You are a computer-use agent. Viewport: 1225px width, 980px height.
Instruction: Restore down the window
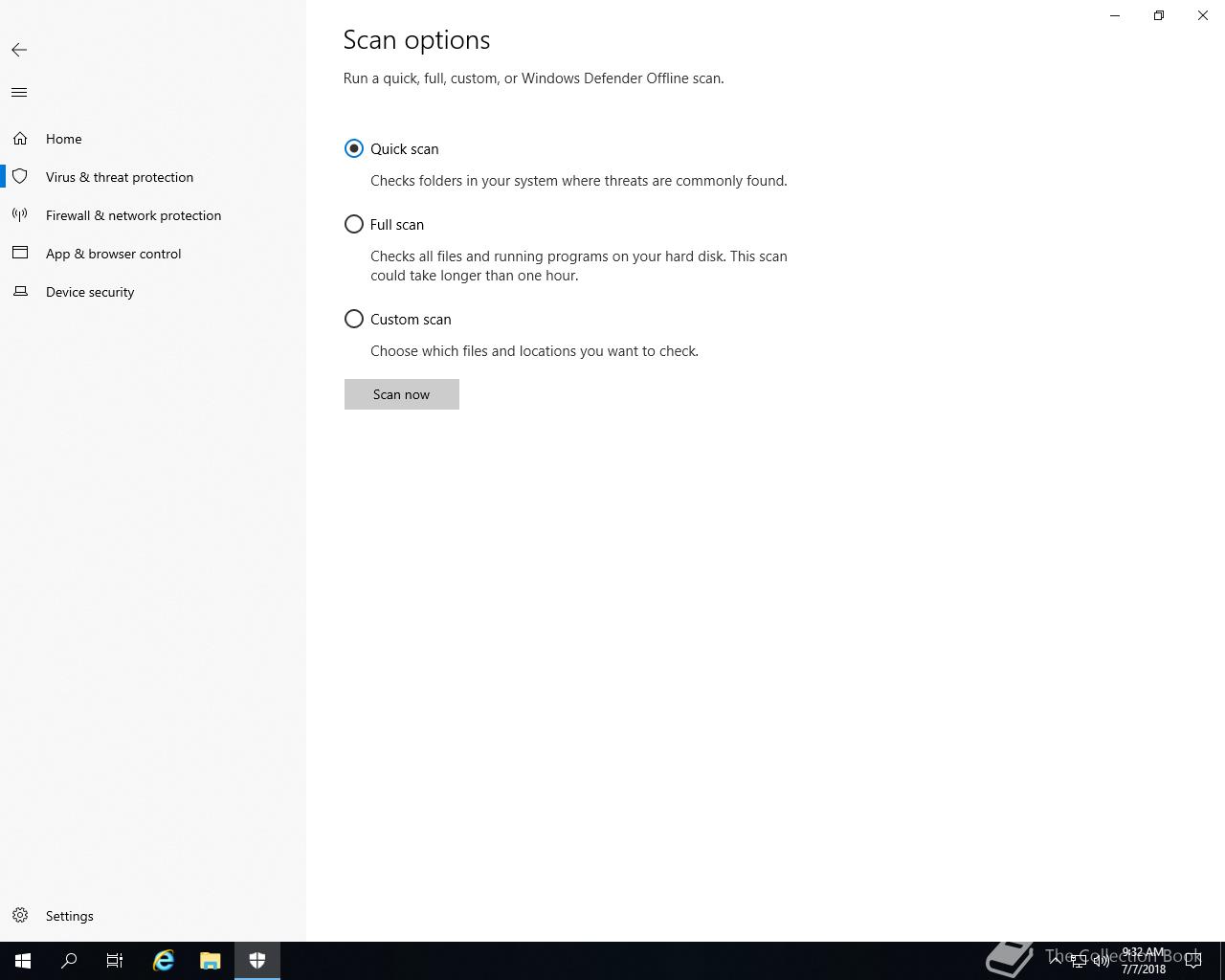[1159, 15]
